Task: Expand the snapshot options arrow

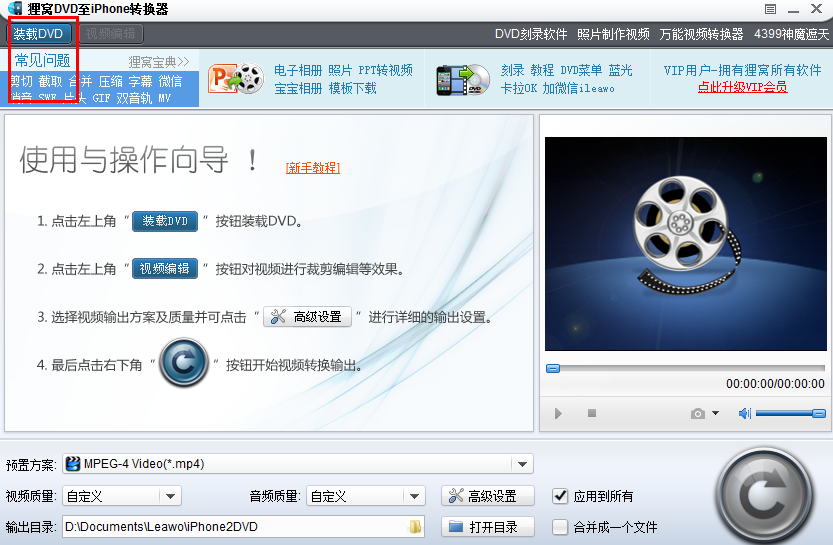Action: (716, 413)
